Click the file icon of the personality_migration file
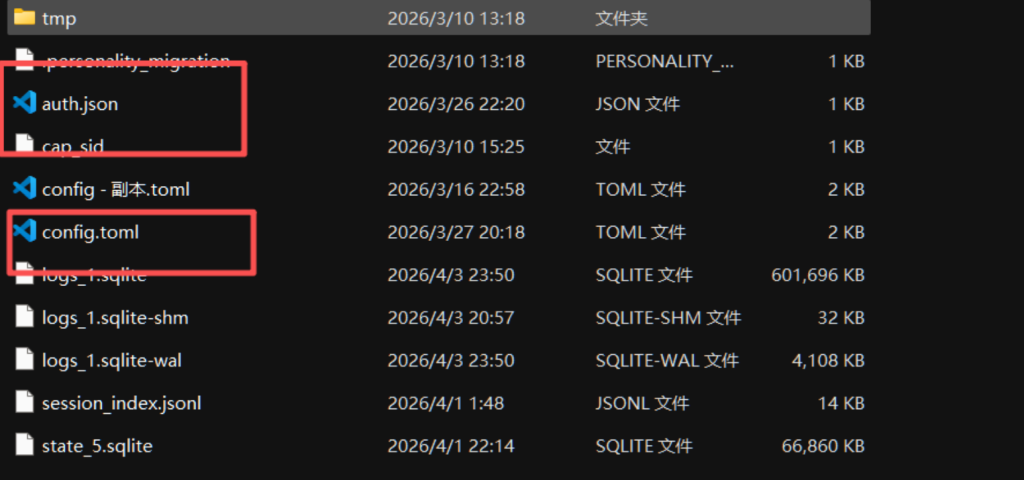 (24, 61)
